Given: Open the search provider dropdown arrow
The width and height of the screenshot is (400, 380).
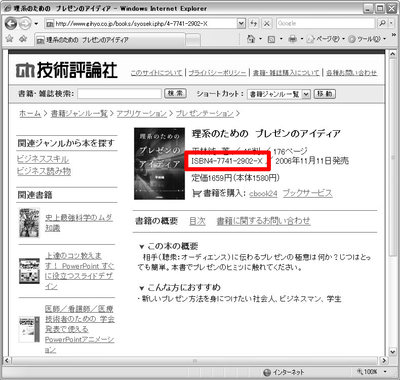Looking at the screenshot, I should click(391, 23).
